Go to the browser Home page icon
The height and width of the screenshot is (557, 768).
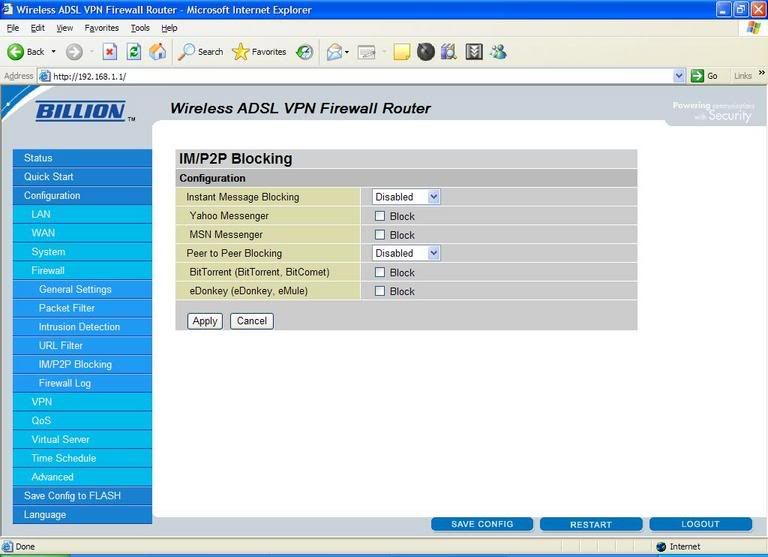157,52
